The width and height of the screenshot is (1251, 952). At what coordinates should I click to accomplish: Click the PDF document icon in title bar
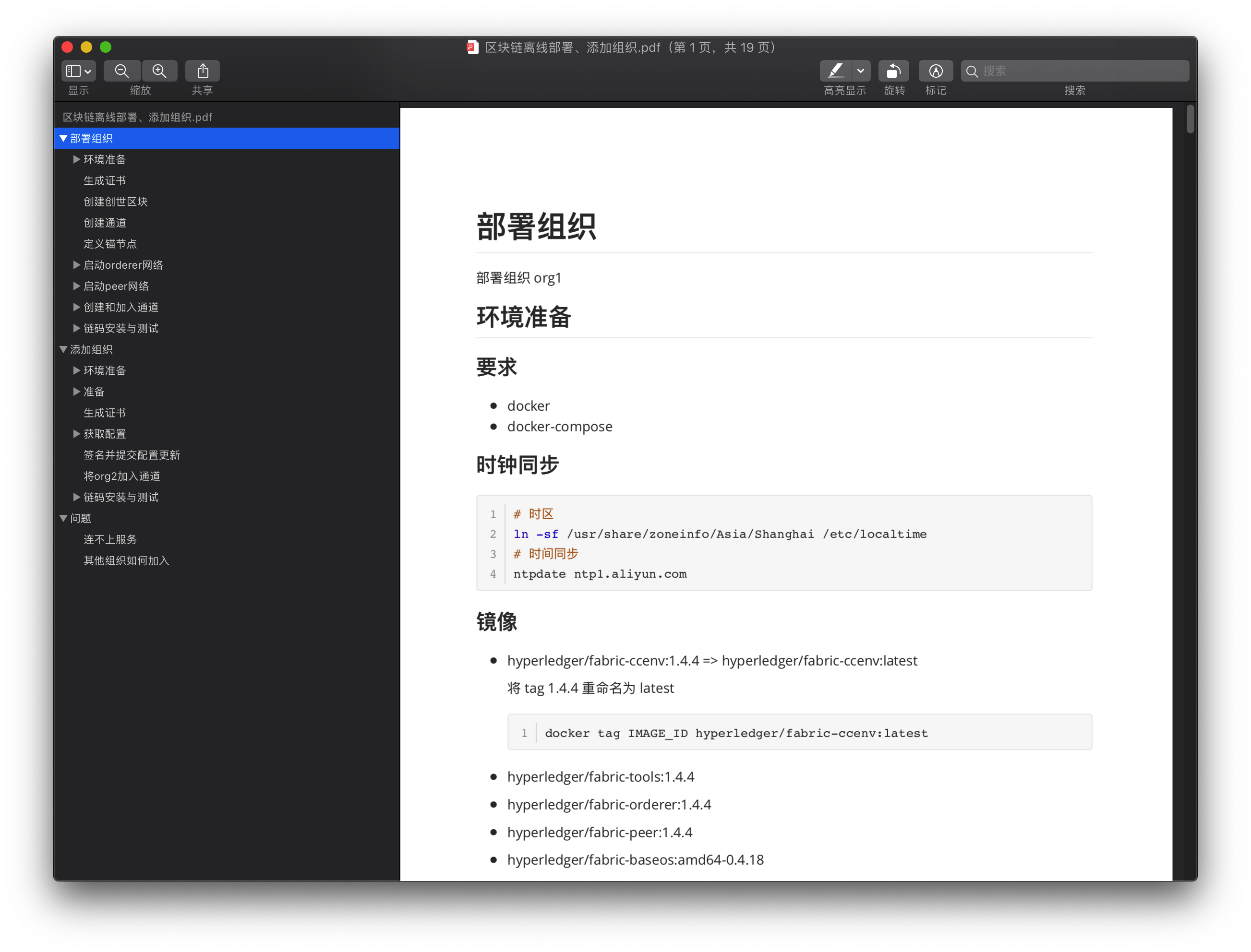tap(472, 47)
